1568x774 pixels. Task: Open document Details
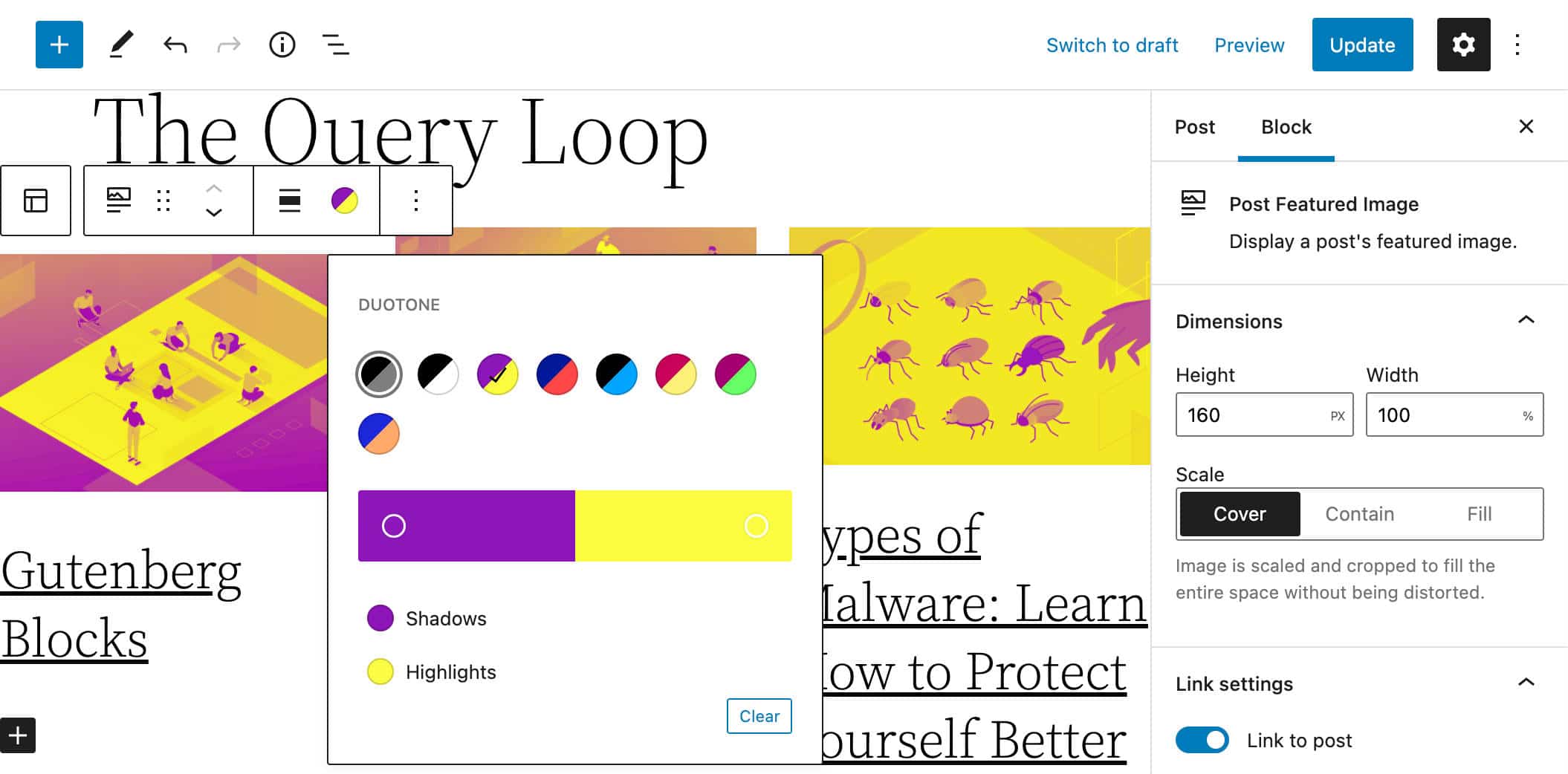282,45
